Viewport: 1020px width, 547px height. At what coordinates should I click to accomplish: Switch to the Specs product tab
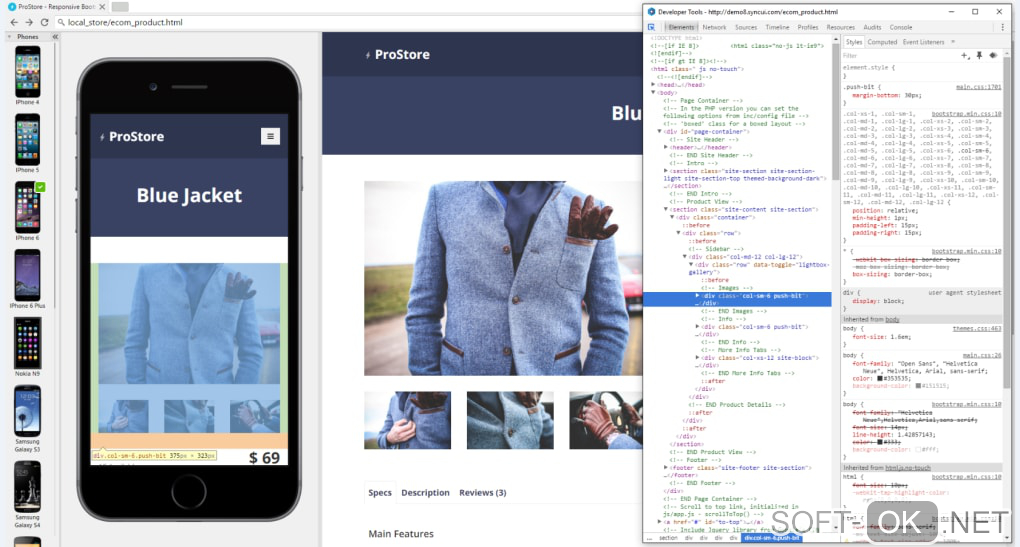tap(380, 492)
